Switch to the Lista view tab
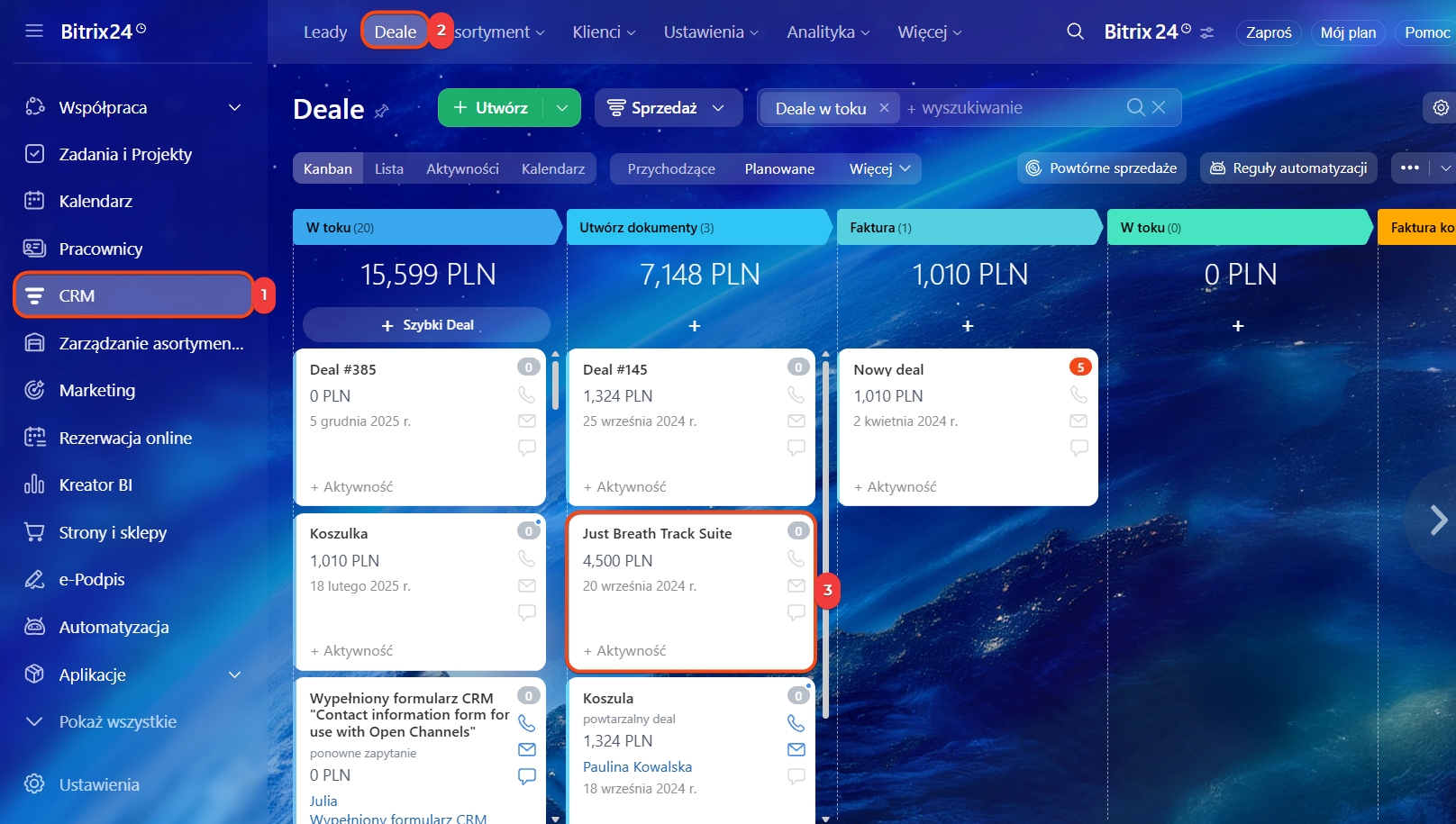This screenshot has width=1456, height=824. pos(388,169)
